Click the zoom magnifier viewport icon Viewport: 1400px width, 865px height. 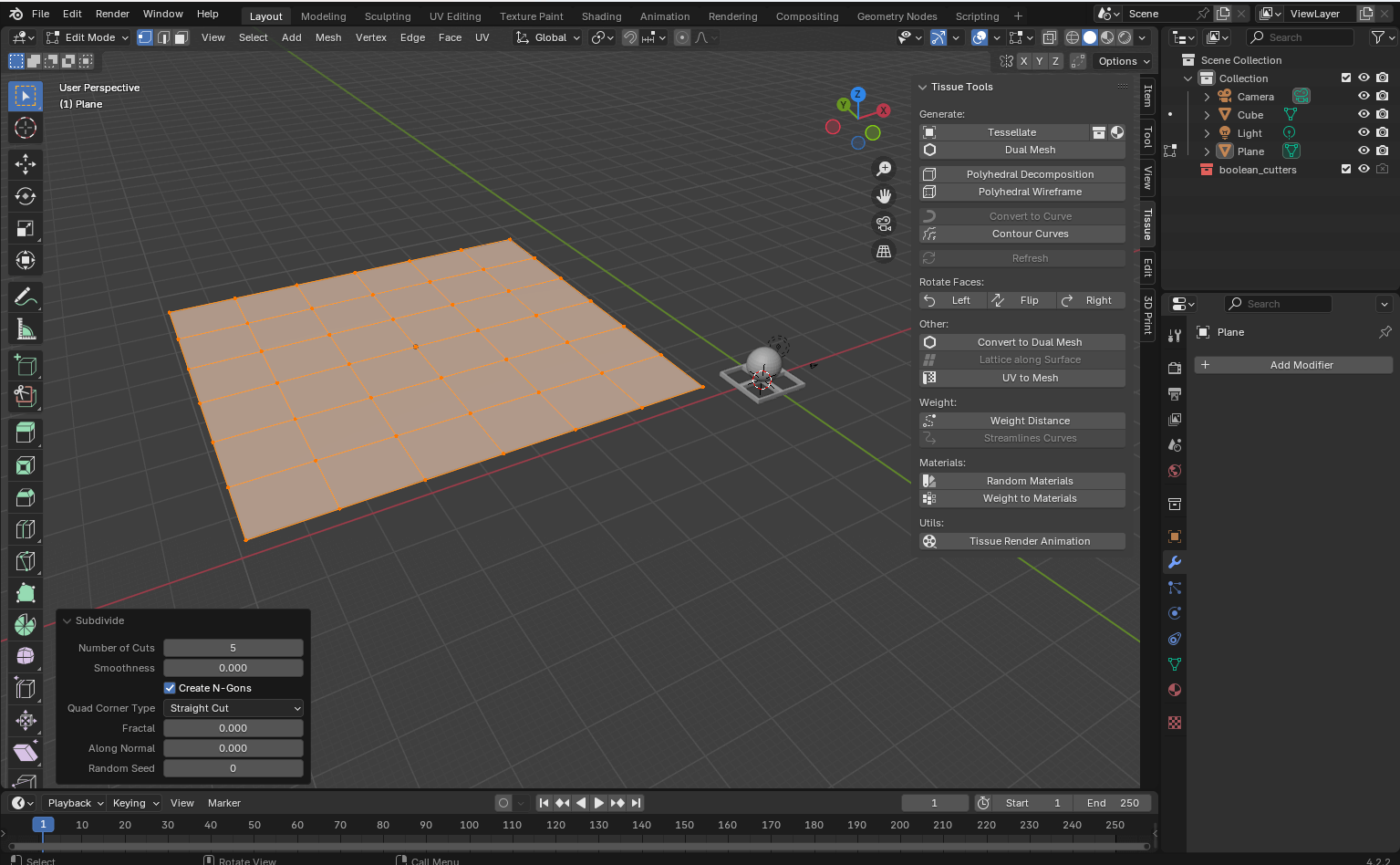pyautogui.click(x=884, y=169)
